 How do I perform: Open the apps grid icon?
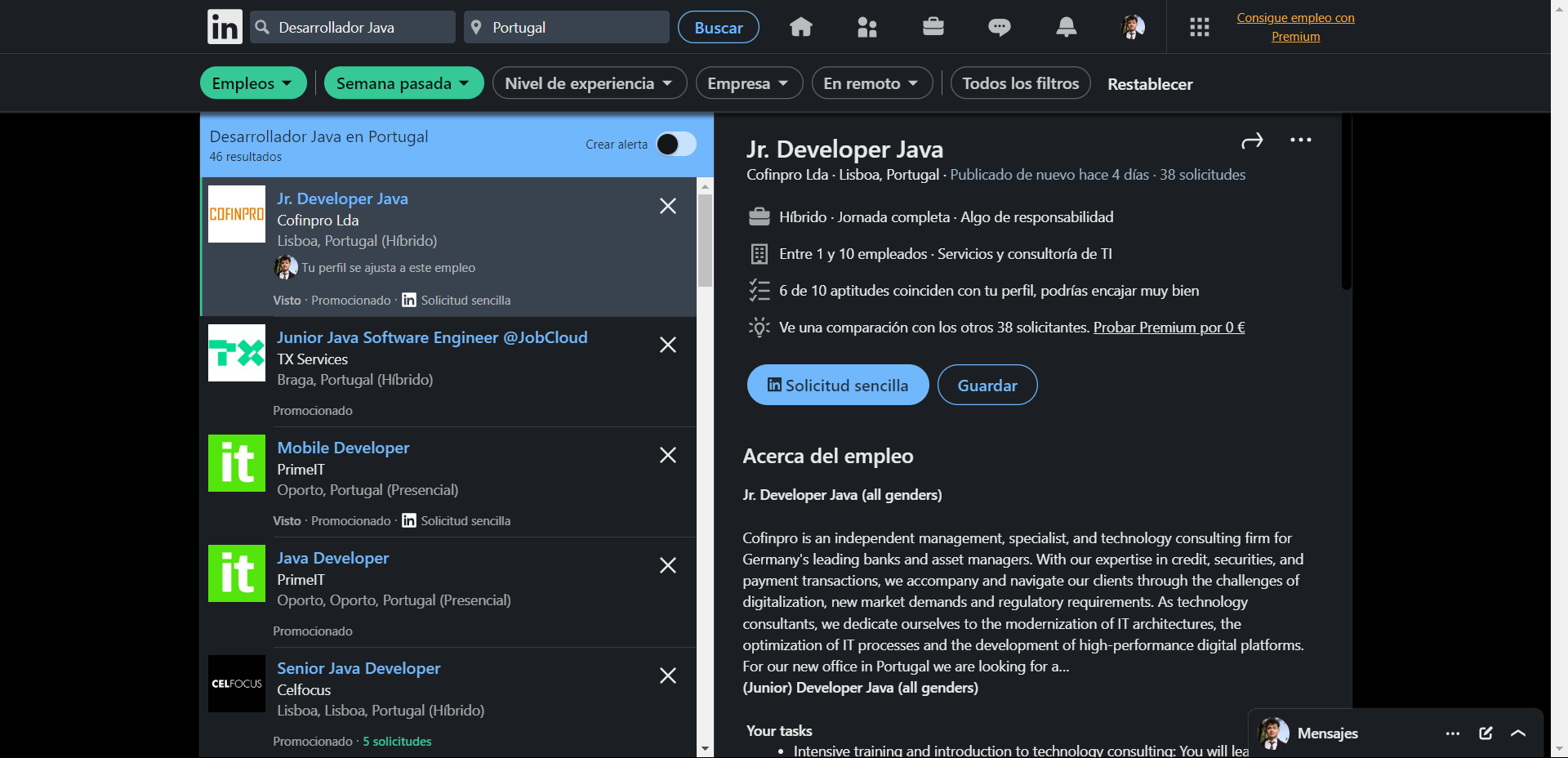tap(1200, 27)
